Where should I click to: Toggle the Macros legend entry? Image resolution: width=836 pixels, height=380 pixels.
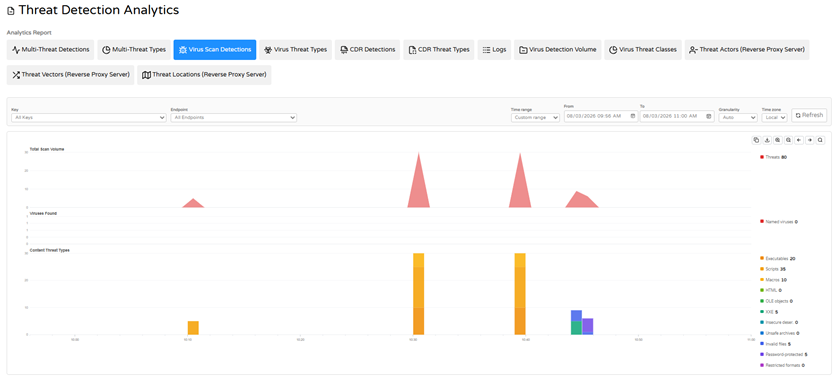click(774, 280)
